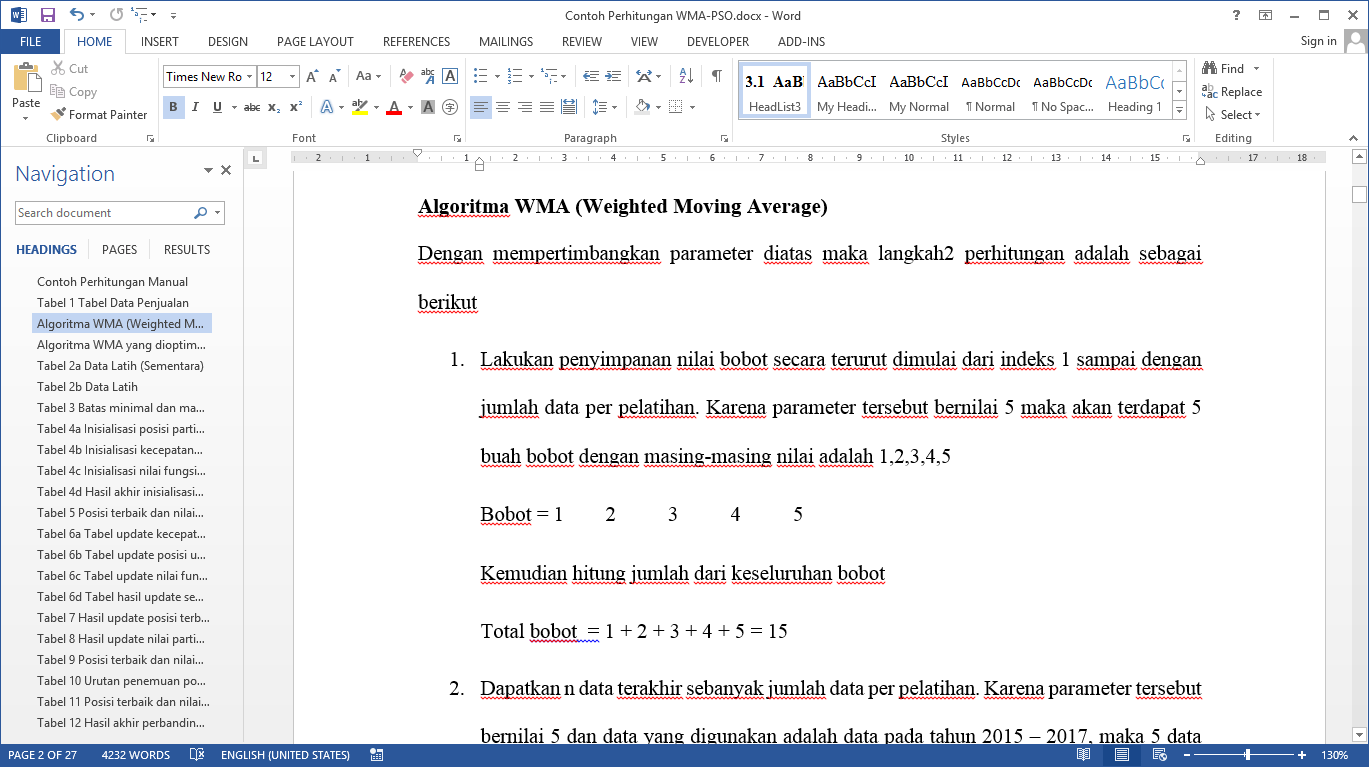
Task: Apply strikethrough to text
Action: pyautogui.click(x=251, y=107)
